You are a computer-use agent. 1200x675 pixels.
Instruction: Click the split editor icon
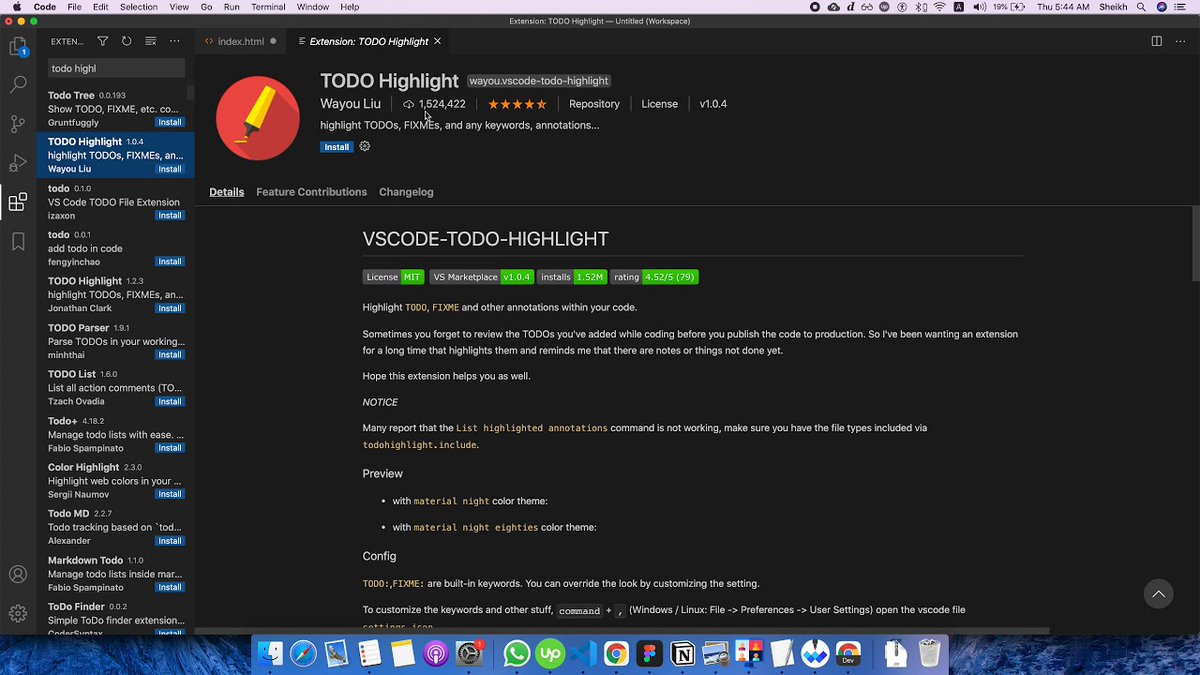(1156, 41)
